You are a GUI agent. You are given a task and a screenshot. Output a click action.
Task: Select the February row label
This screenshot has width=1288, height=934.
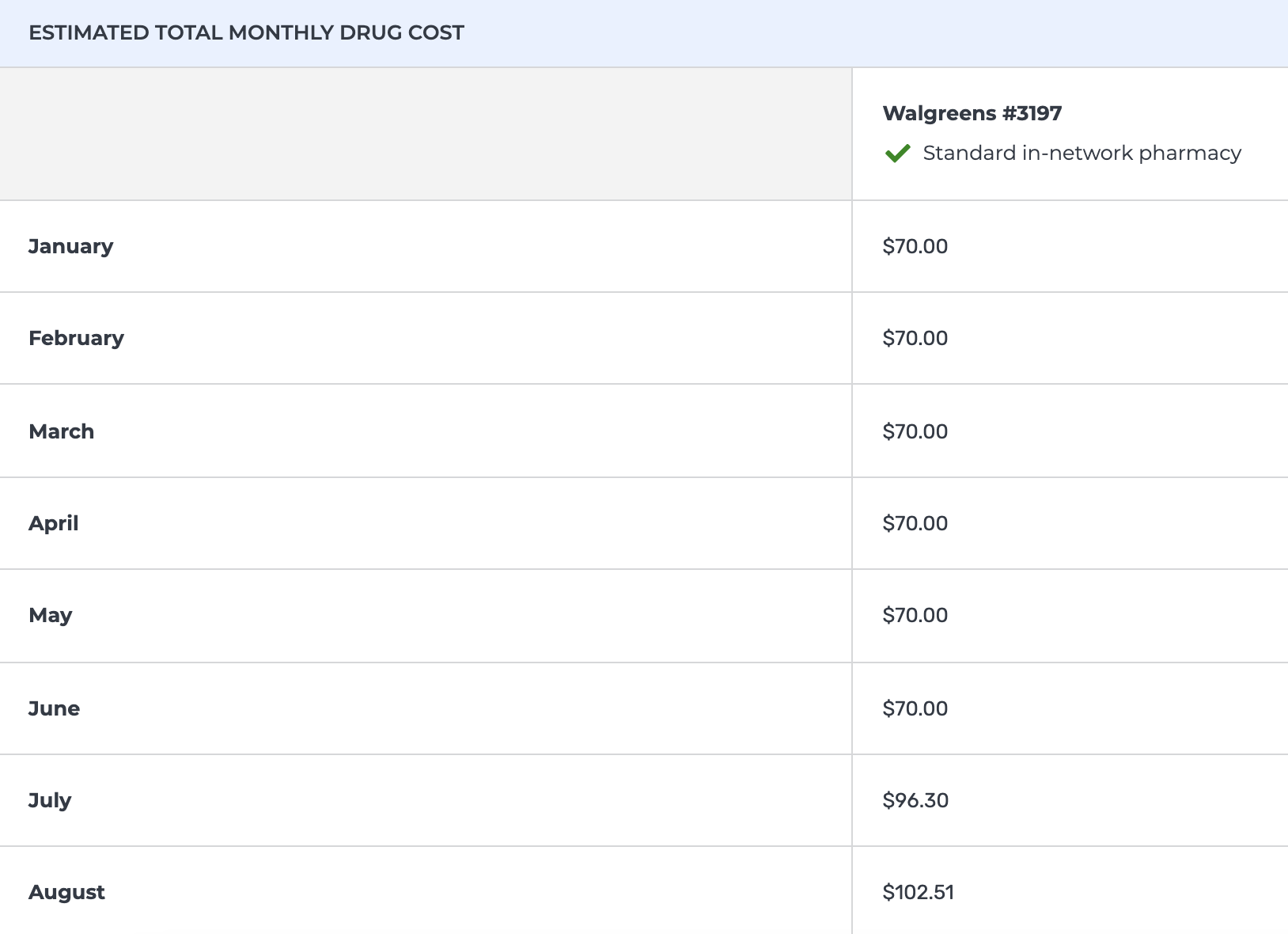coord(76,338)
